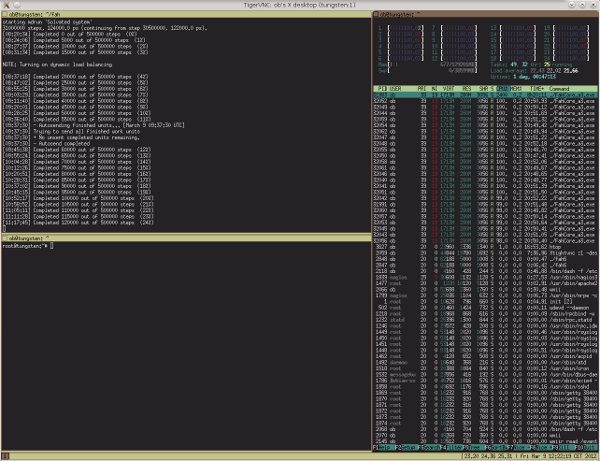Click F7 Nice - in htop footer
The image size is (600, 461).
point(518,448)
